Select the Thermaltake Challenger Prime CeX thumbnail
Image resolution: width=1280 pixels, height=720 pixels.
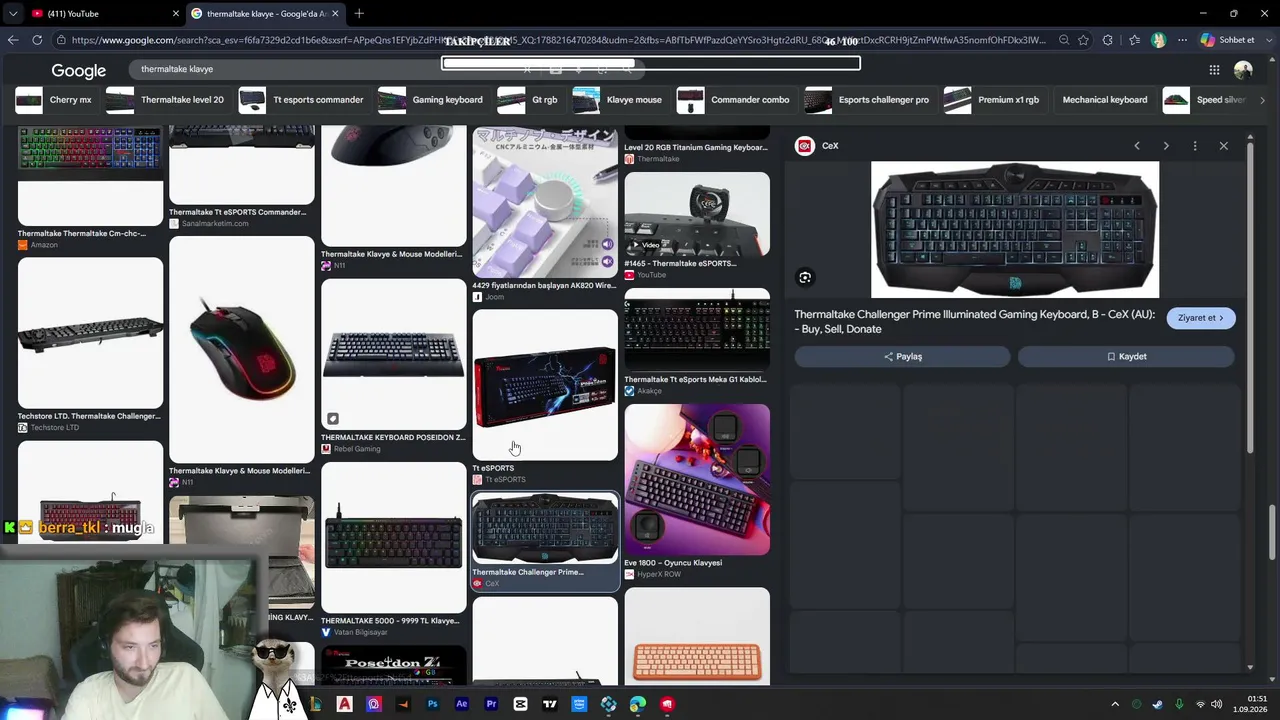(545, 528)
